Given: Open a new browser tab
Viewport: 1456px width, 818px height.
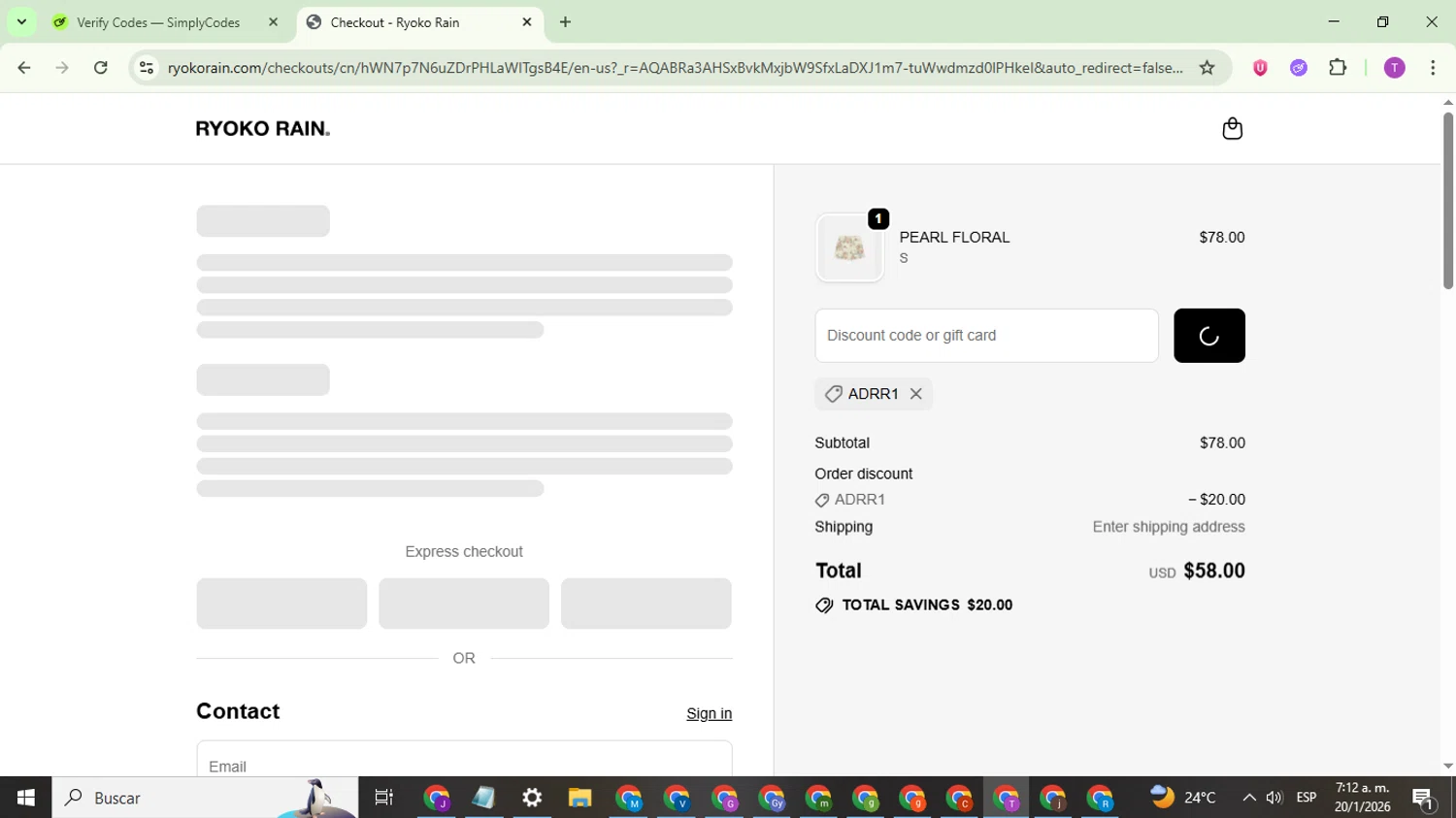Looking at the screenshot, I should 566,22.
